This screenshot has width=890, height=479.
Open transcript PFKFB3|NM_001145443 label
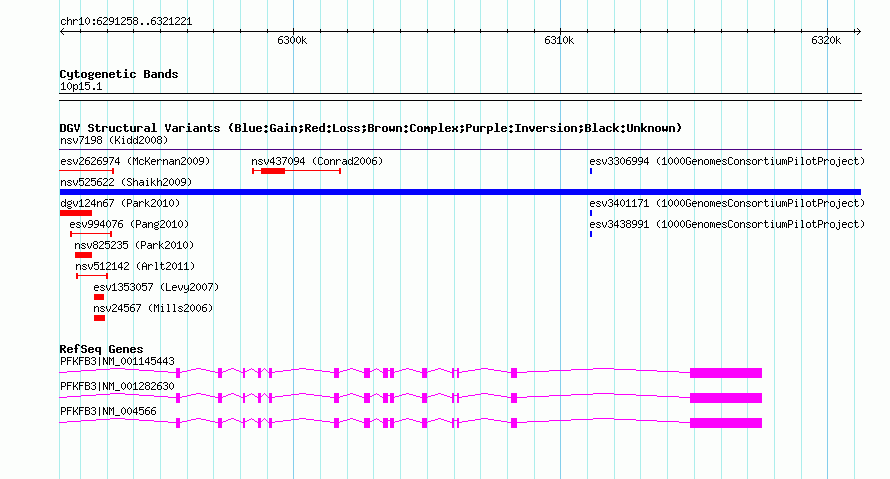click(x=117, y=362)
